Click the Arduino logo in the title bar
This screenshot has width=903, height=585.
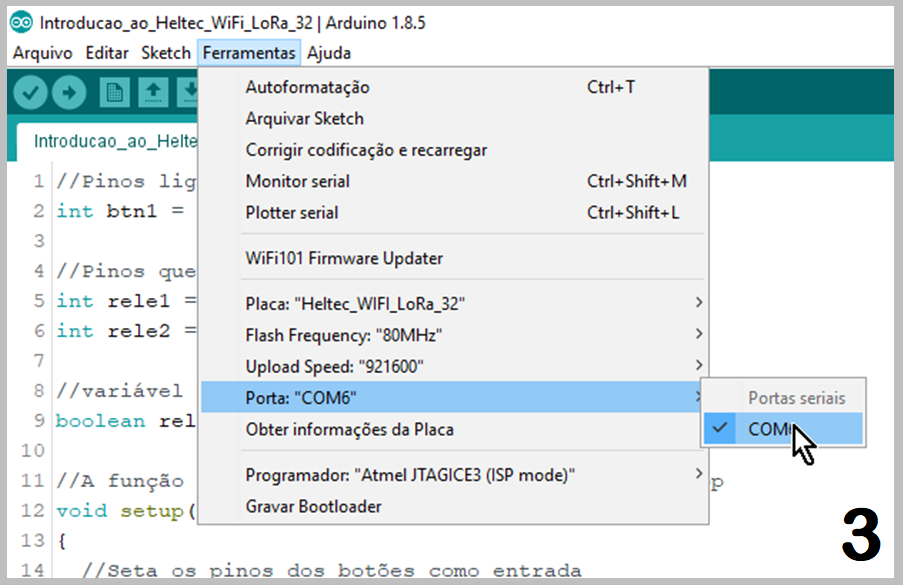pos(22,20)
